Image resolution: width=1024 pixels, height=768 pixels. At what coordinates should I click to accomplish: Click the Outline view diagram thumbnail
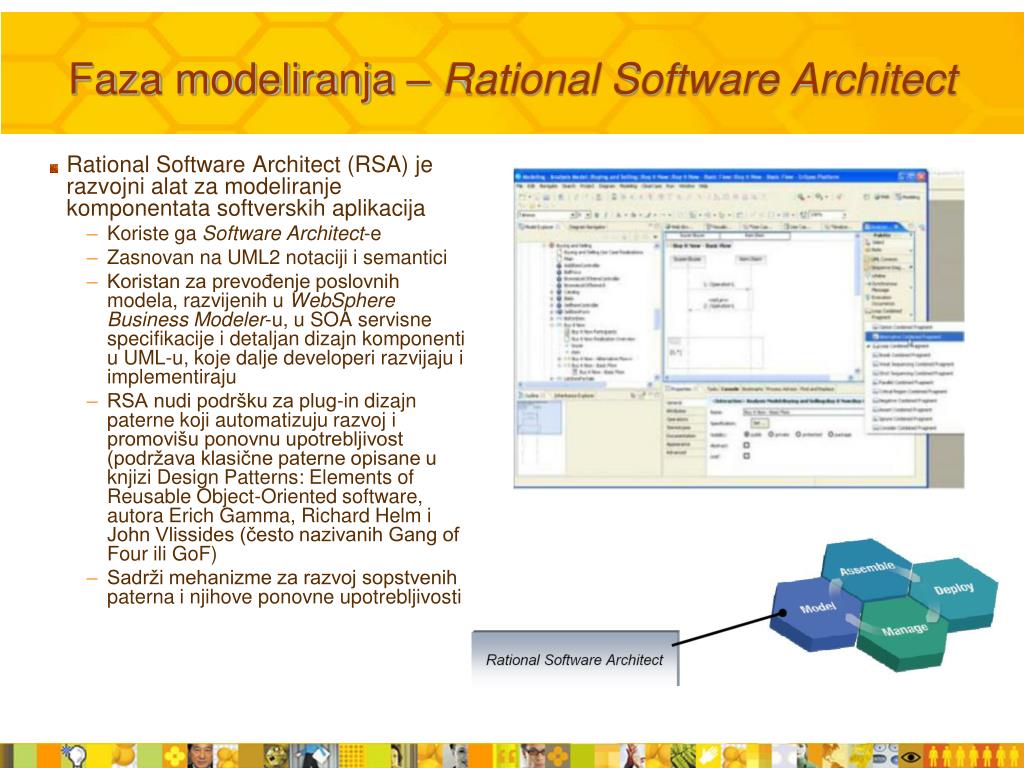coord(539,417)
